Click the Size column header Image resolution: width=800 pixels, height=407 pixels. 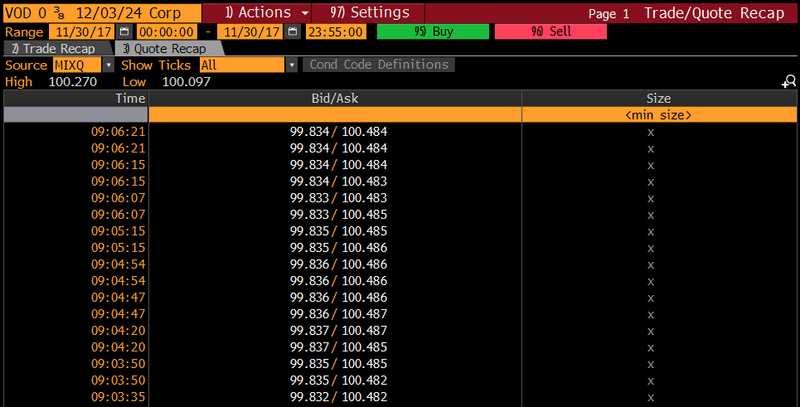(658, 99)
